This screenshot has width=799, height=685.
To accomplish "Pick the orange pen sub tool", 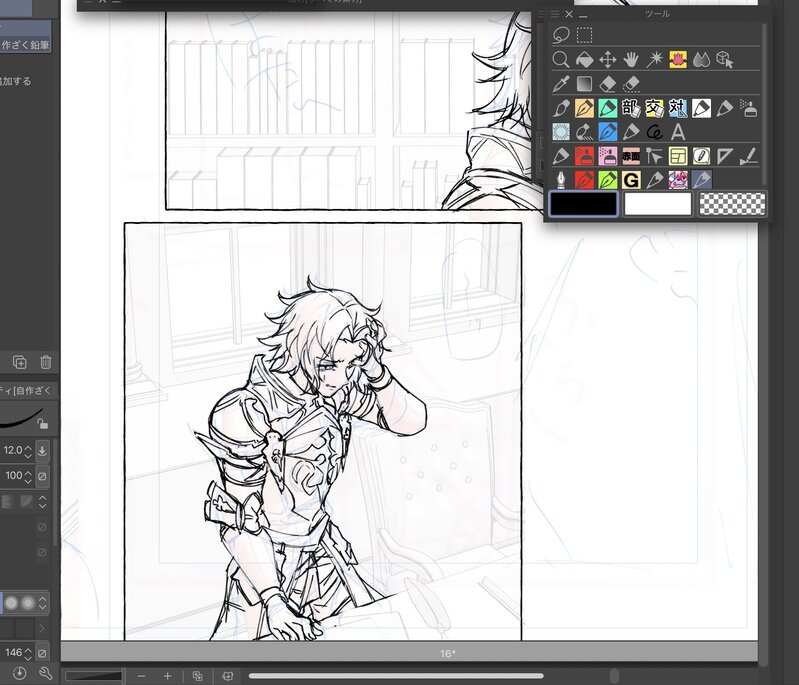I will [584, 108].
